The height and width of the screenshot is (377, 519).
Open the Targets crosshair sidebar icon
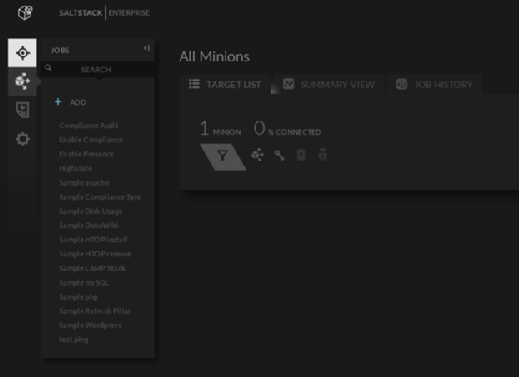click(x=22, y=53)
